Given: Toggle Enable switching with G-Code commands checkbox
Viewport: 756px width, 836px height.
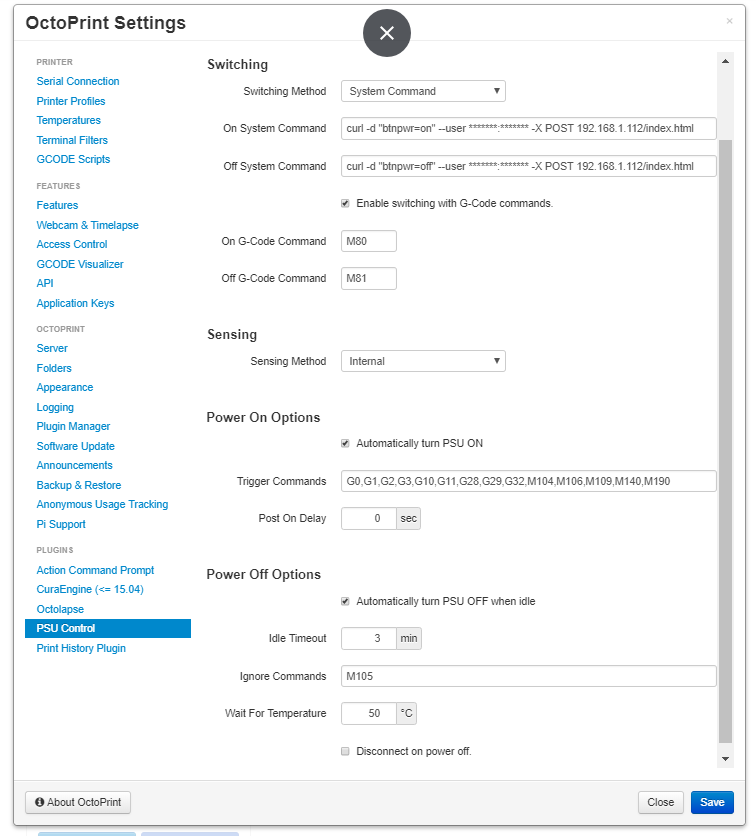Looking at the screenshot, I should 345,204.
